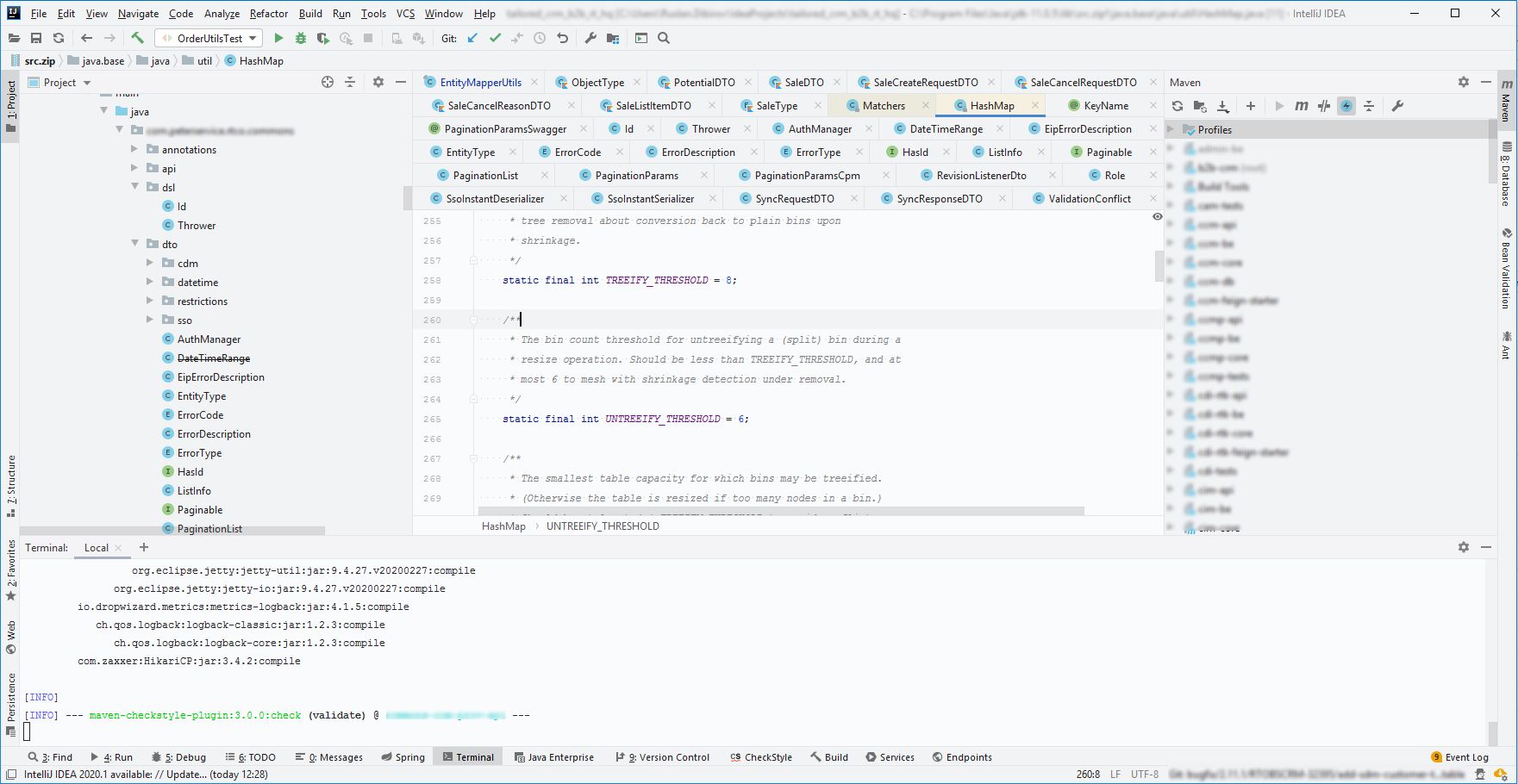This screenshot has width=1518, height=784.
Task: Expand the cdm folder
Action: [150, 263]
